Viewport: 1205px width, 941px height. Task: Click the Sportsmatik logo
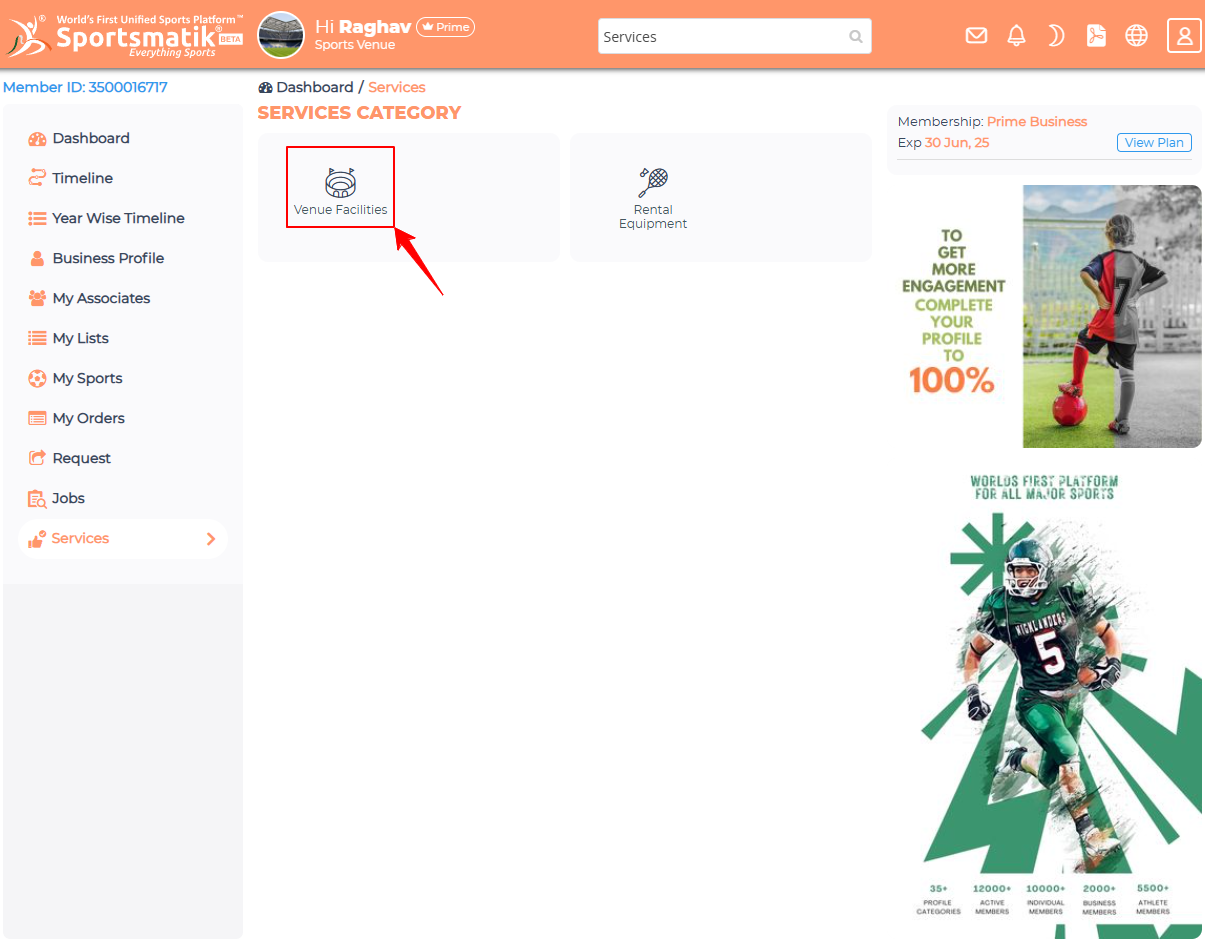124,36
